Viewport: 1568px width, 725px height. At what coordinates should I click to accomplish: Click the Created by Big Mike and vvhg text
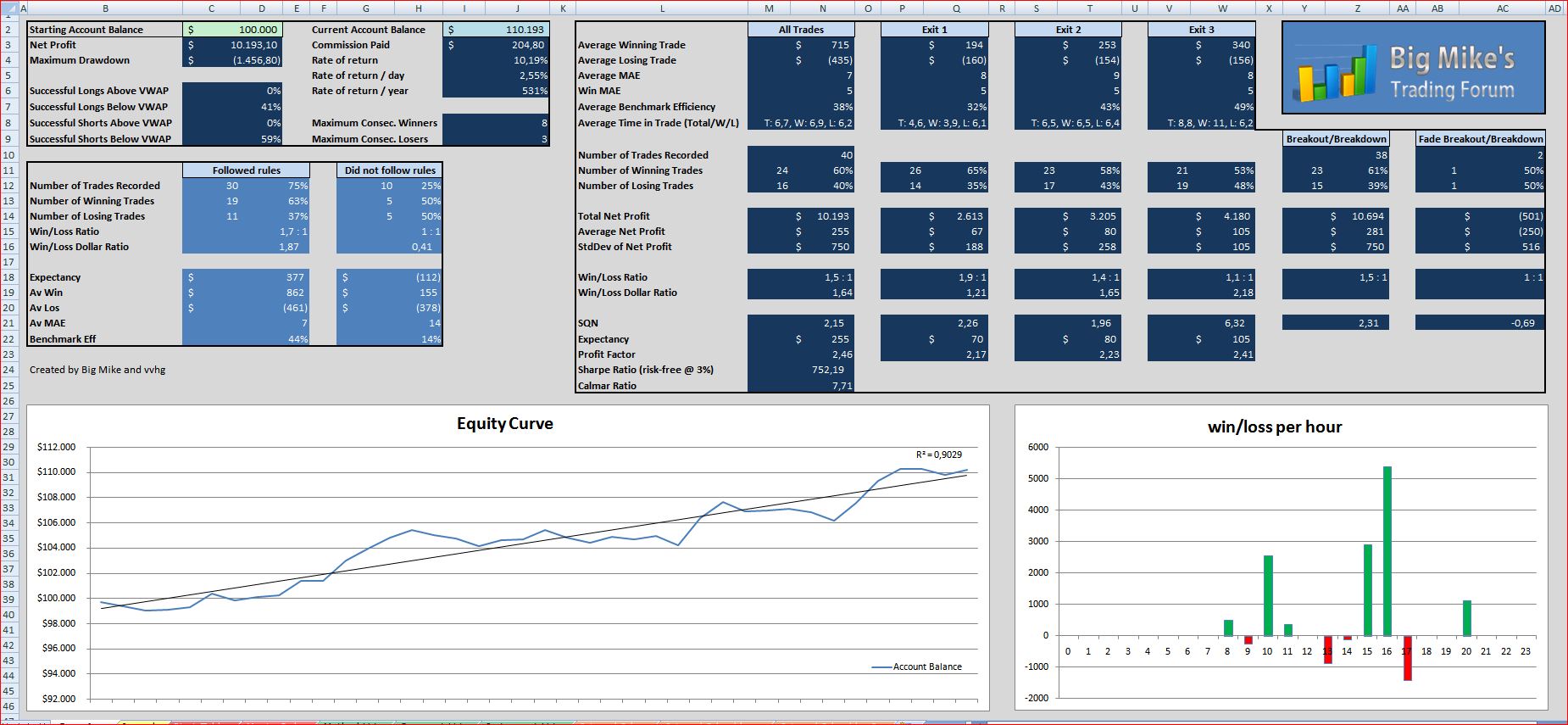pyautogui.click(x=97, y=370)
